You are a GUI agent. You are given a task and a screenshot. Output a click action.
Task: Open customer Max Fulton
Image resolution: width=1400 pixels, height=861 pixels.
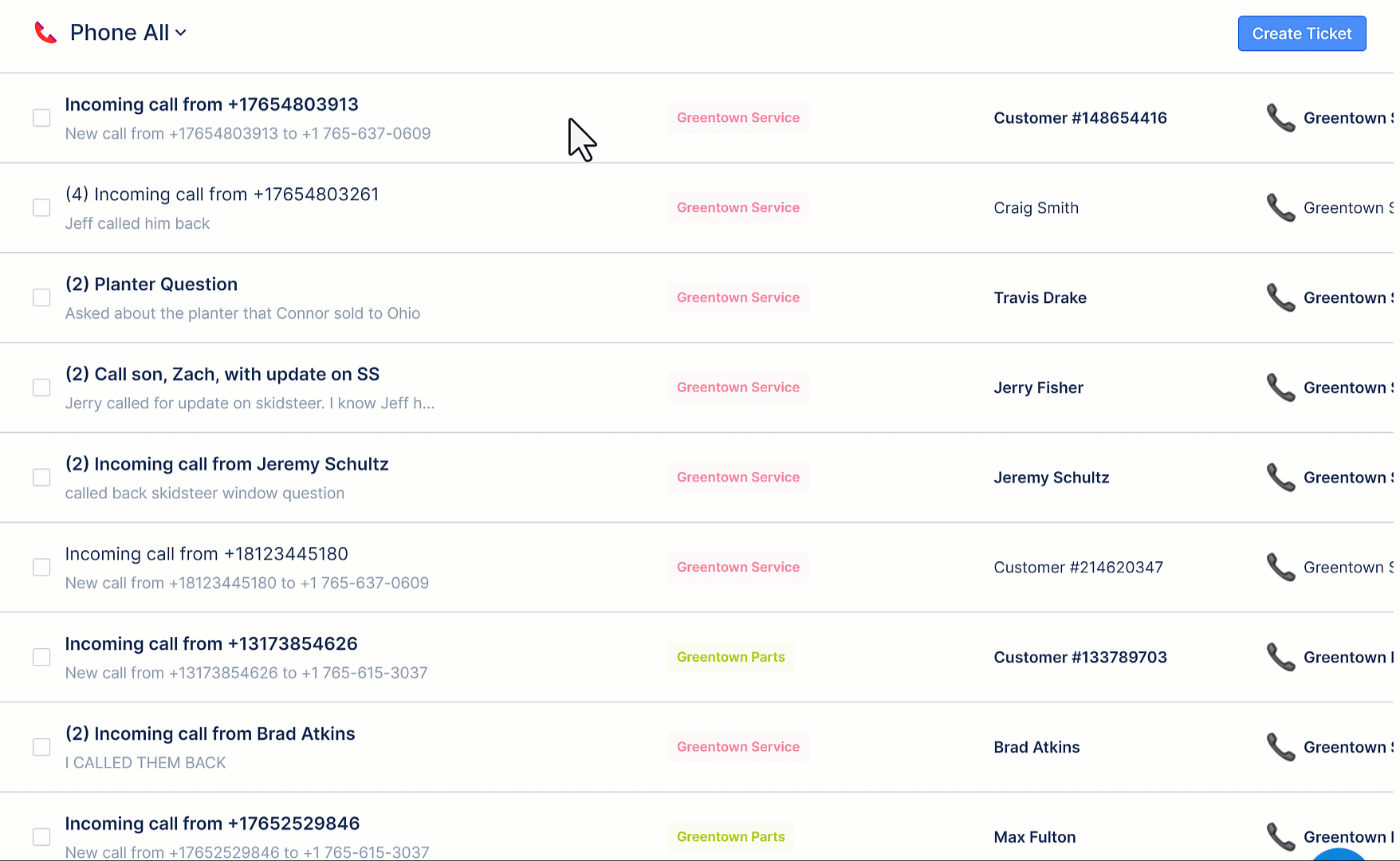[x=1034, y=837]
